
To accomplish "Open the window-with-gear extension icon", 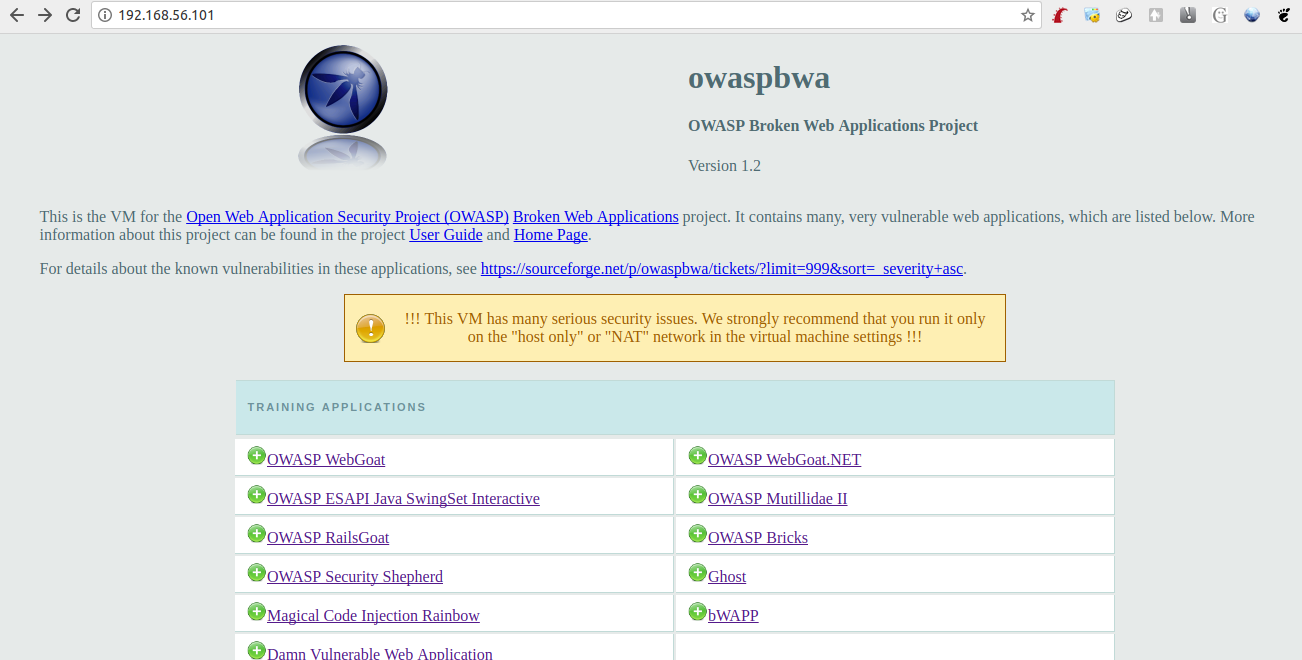I will click(x=1092, y=15).
